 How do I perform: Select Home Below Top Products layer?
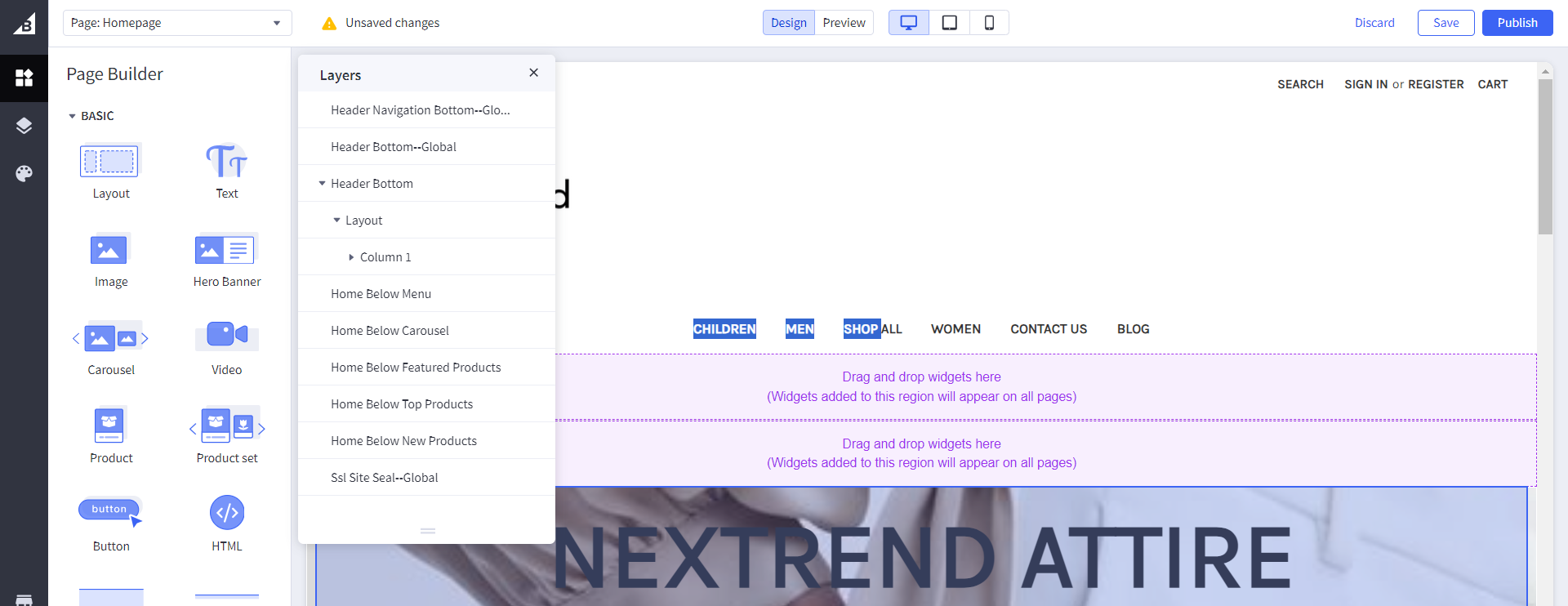[426, 404]
